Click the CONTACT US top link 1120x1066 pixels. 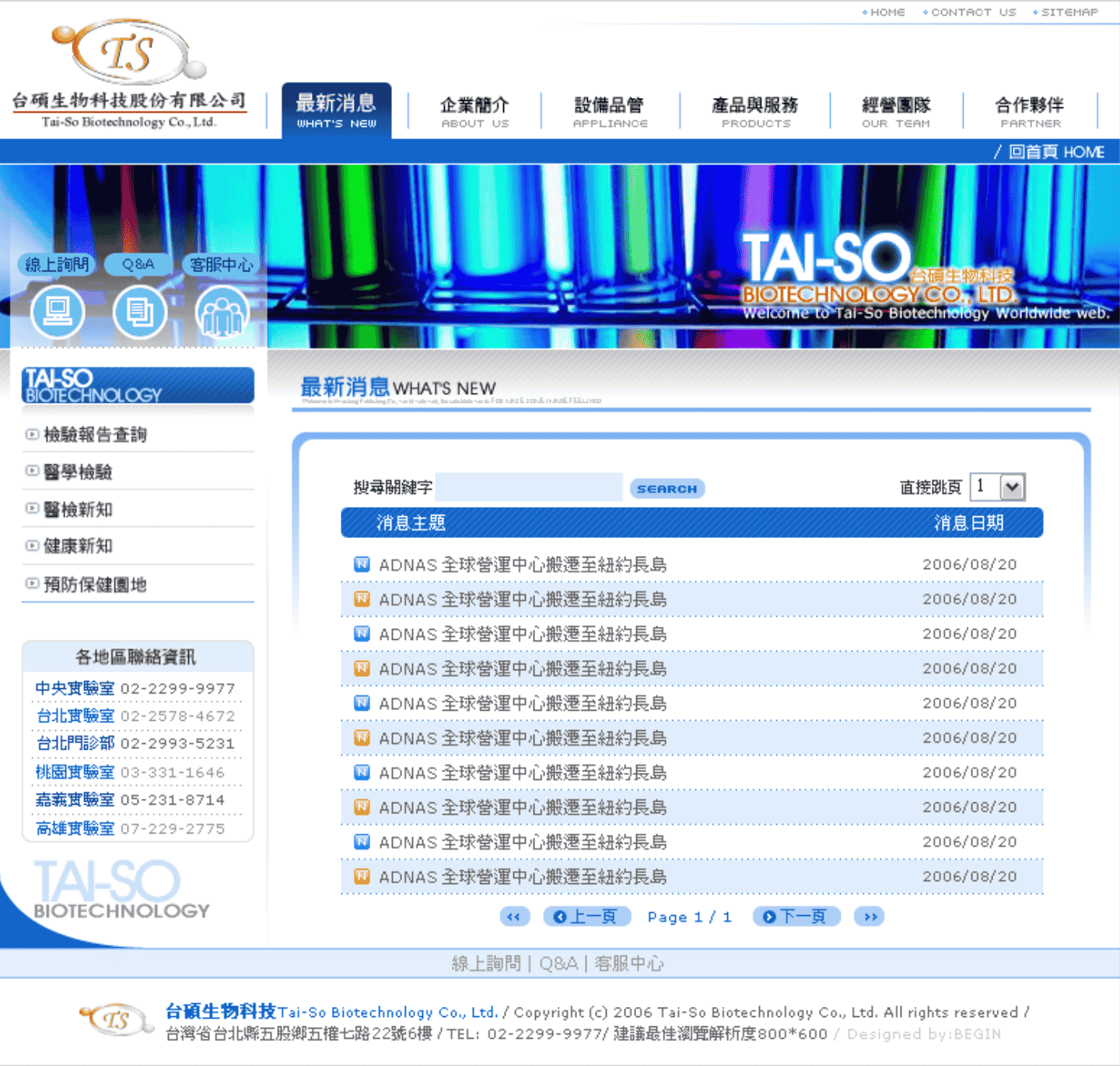click(969, 12)
